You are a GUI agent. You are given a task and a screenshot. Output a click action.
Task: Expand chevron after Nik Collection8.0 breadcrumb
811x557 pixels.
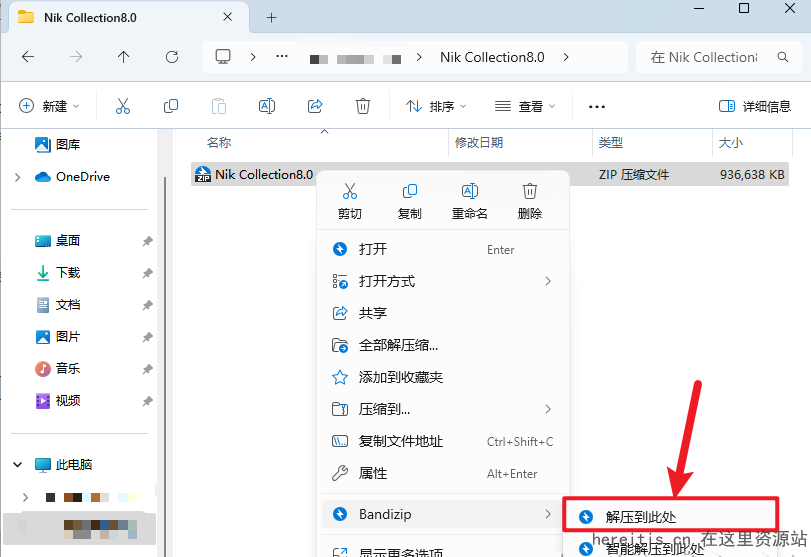(566, 57)
